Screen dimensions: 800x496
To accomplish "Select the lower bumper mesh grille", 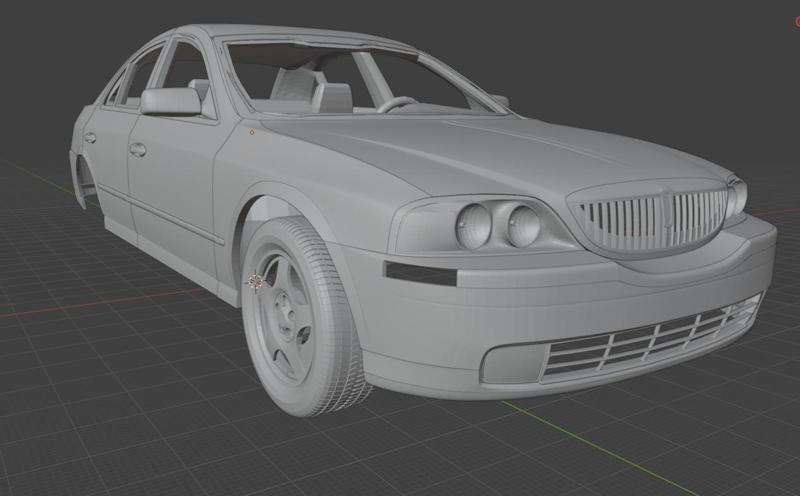I will [651, 337].
